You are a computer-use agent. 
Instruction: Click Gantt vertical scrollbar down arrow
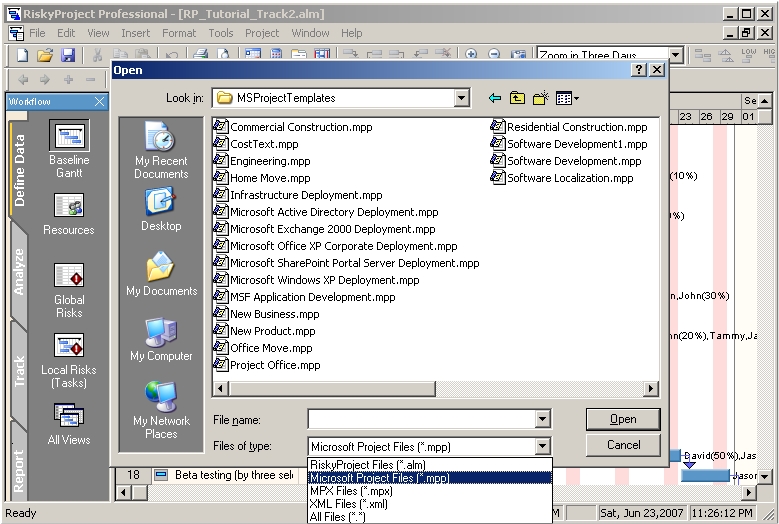pyautogui.click(x=764, y=476)
